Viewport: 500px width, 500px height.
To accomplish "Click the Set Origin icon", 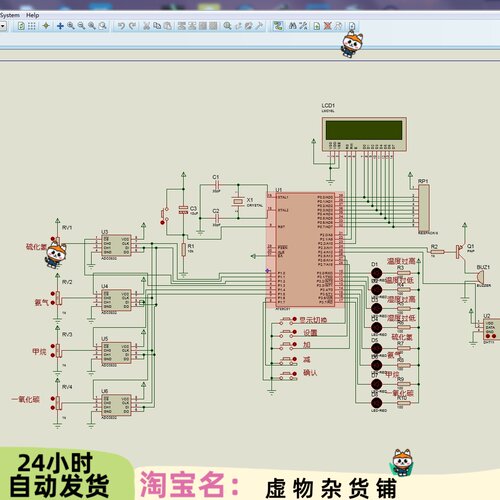I will tap(46, 26).
